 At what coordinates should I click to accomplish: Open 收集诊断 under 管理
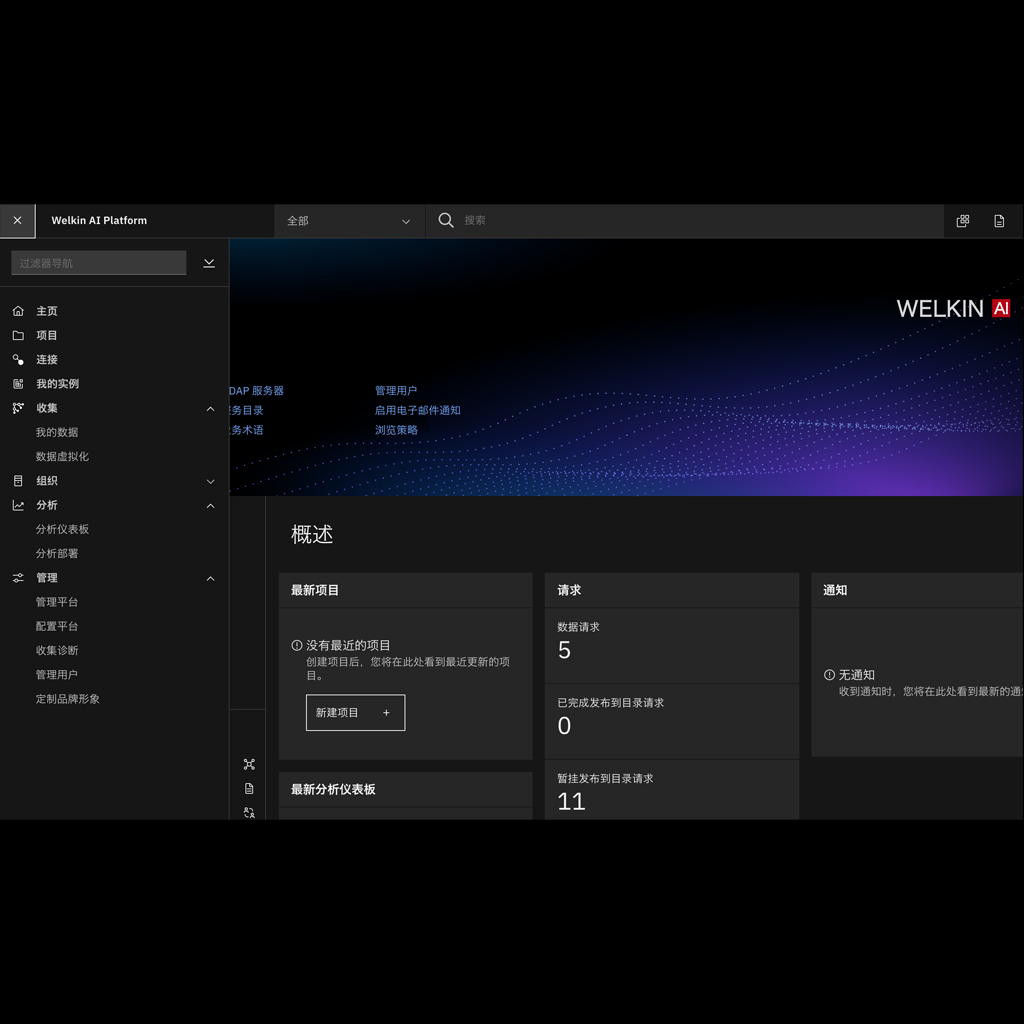click(x=57, y=650)
